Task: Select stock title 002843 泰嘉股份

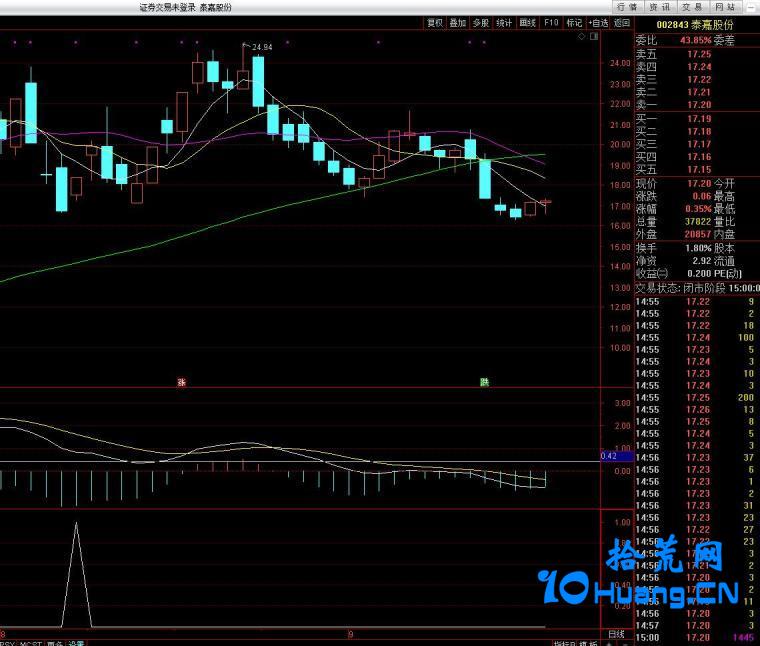Action: (695, 24)
